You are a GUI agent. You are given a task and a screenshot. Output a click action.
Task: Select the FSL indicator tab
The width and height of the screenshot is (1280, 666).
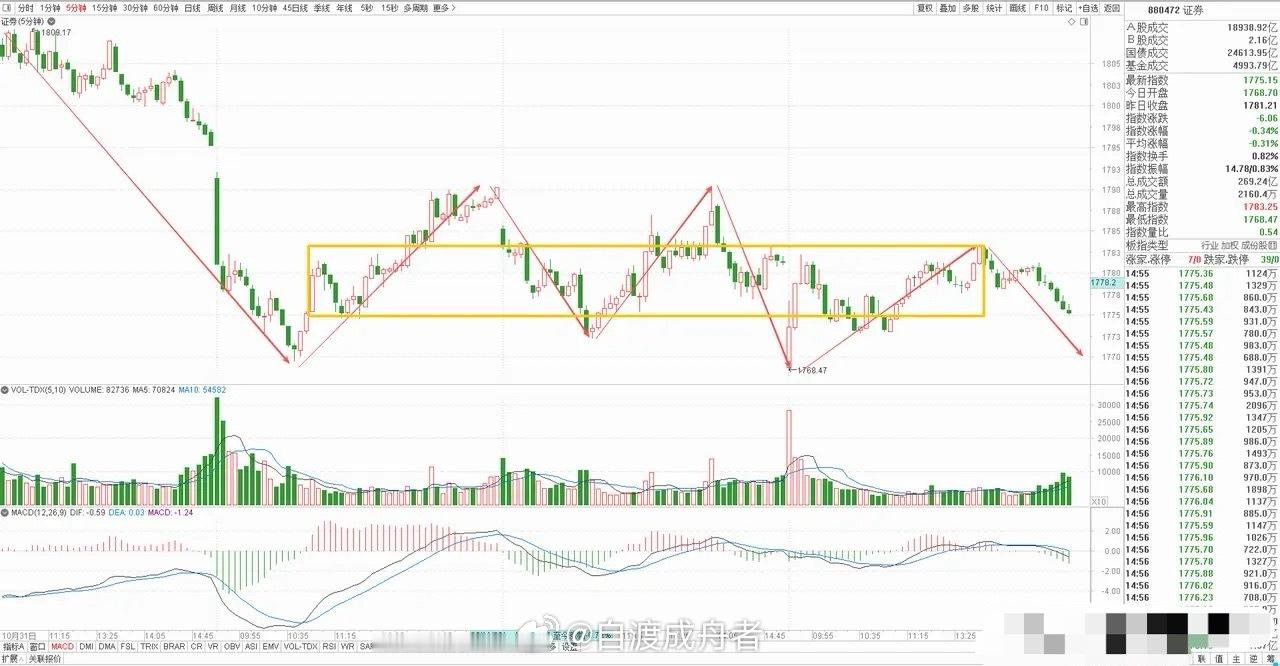point(127,647)
